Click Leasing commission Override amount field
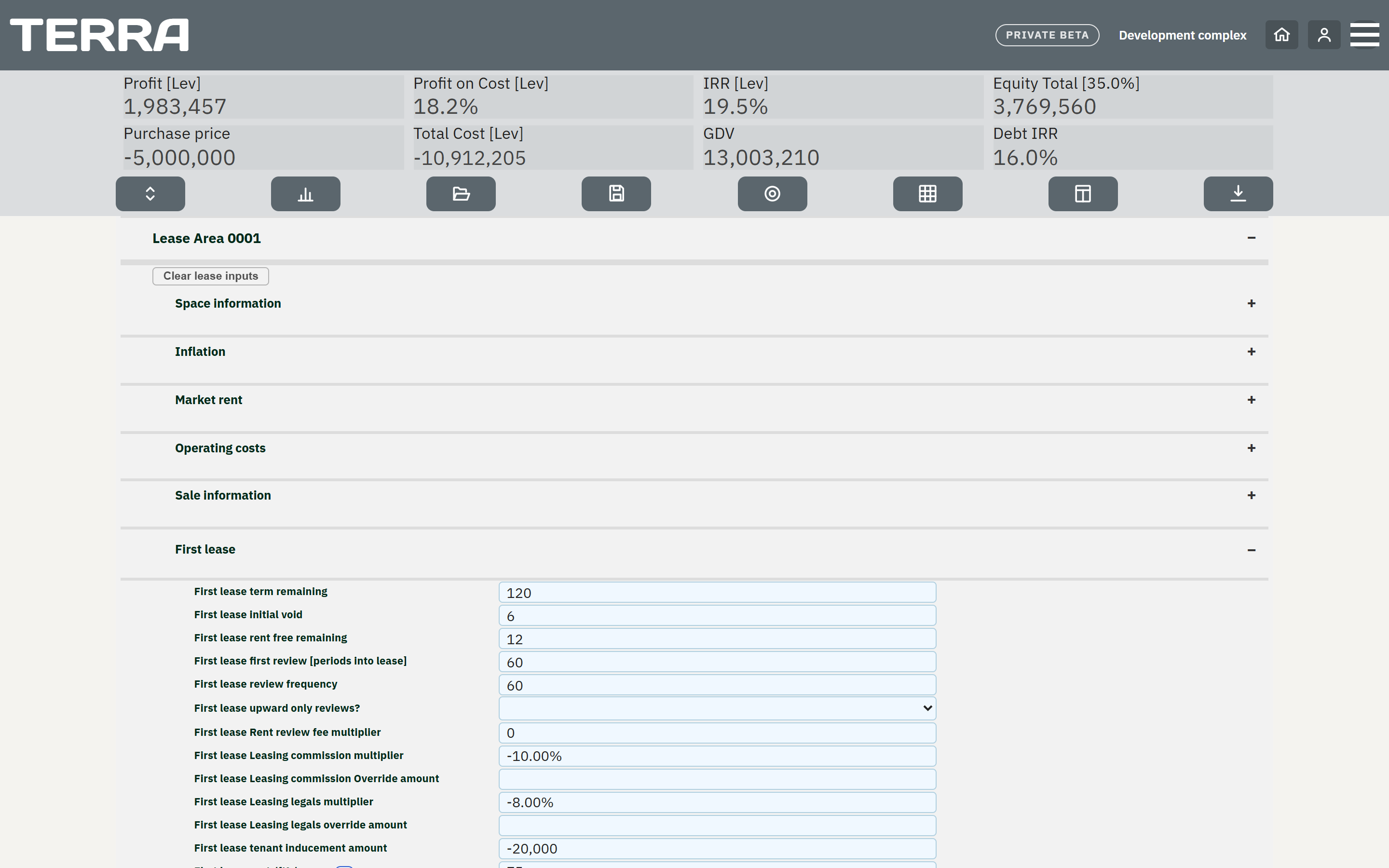 718,779
